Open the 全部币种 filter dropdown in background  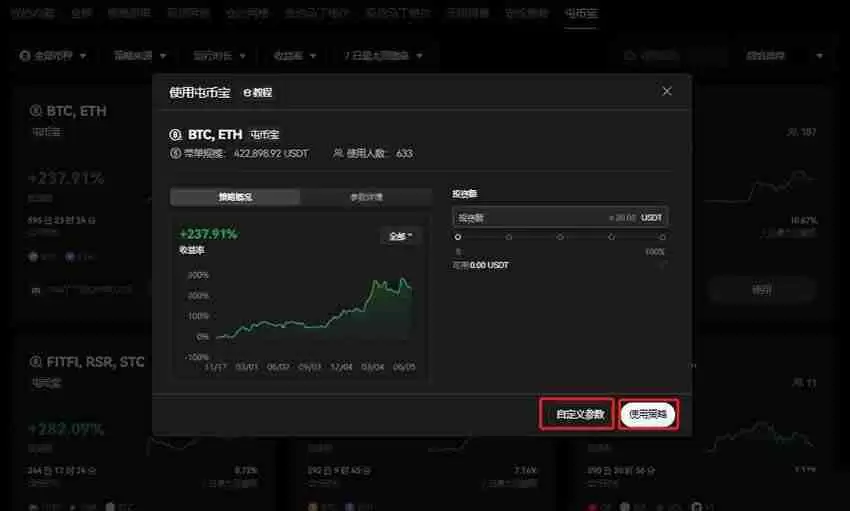(53, 55)
